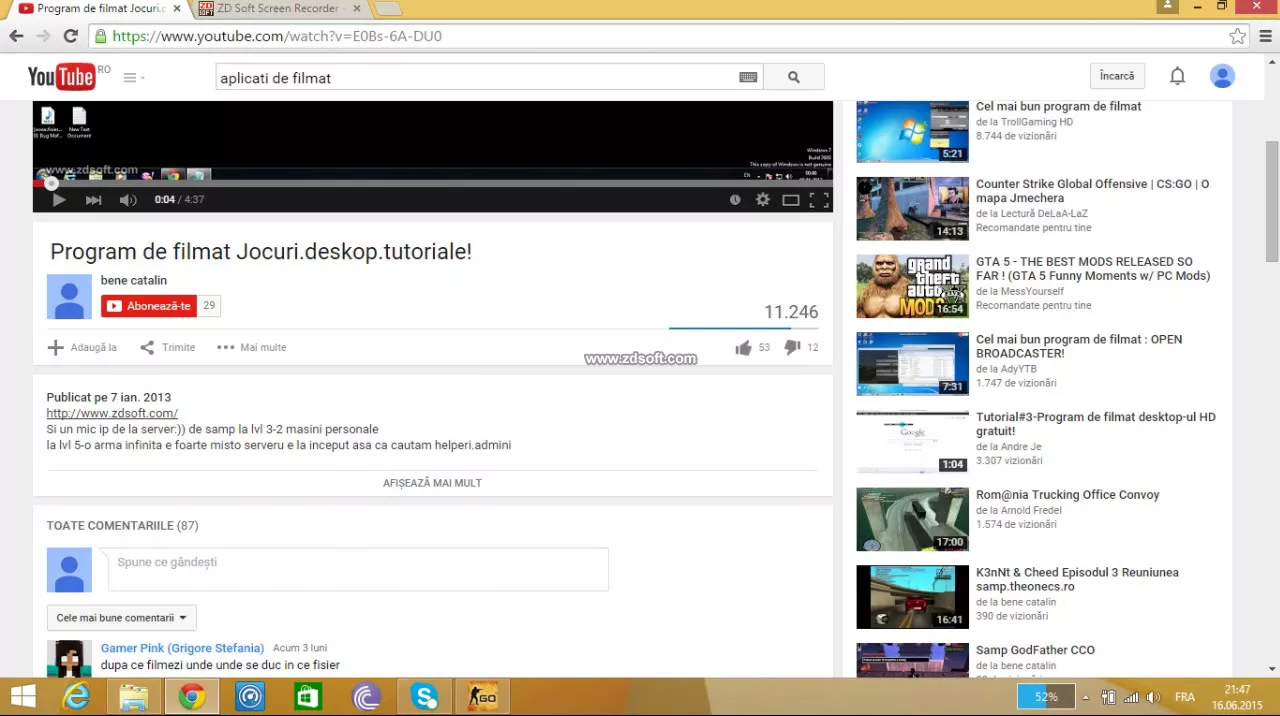Open the on-screen keyboard icon in search box

[748, 77]
